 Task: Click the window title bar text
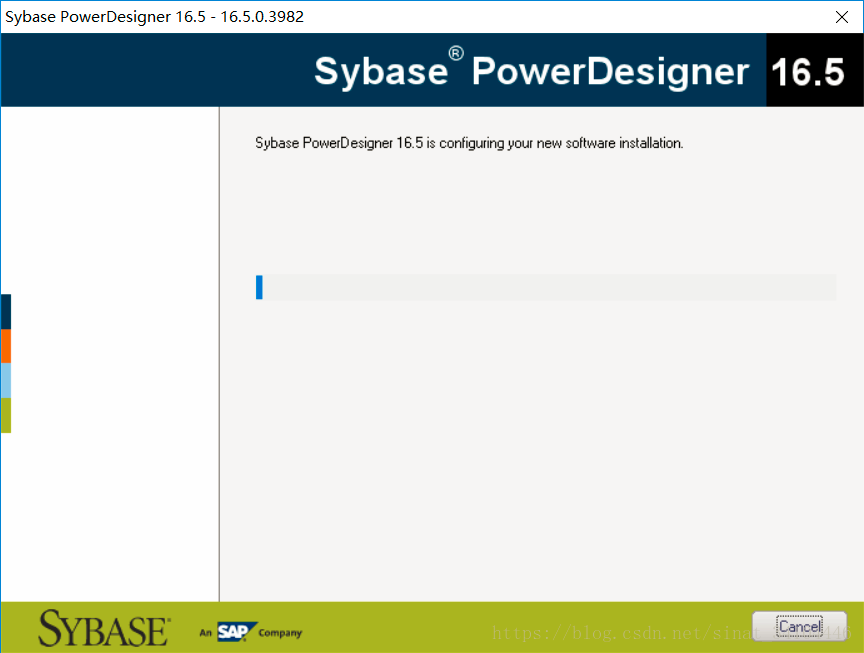[154, 17]
